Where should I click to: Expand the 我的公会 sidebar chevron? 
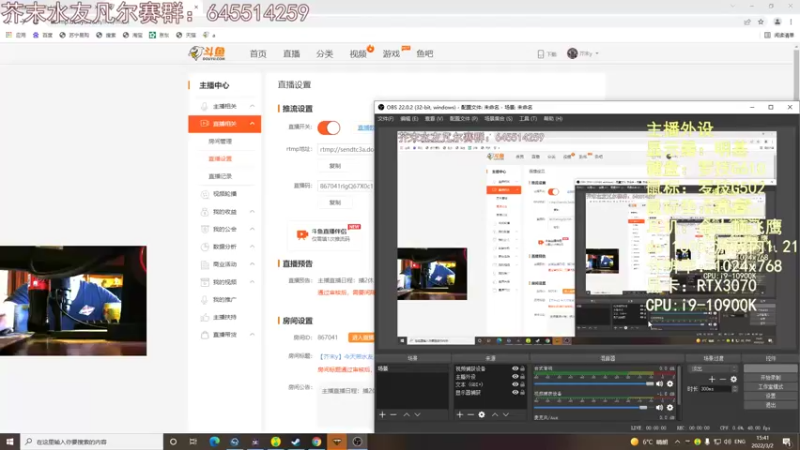click(252, 229)
